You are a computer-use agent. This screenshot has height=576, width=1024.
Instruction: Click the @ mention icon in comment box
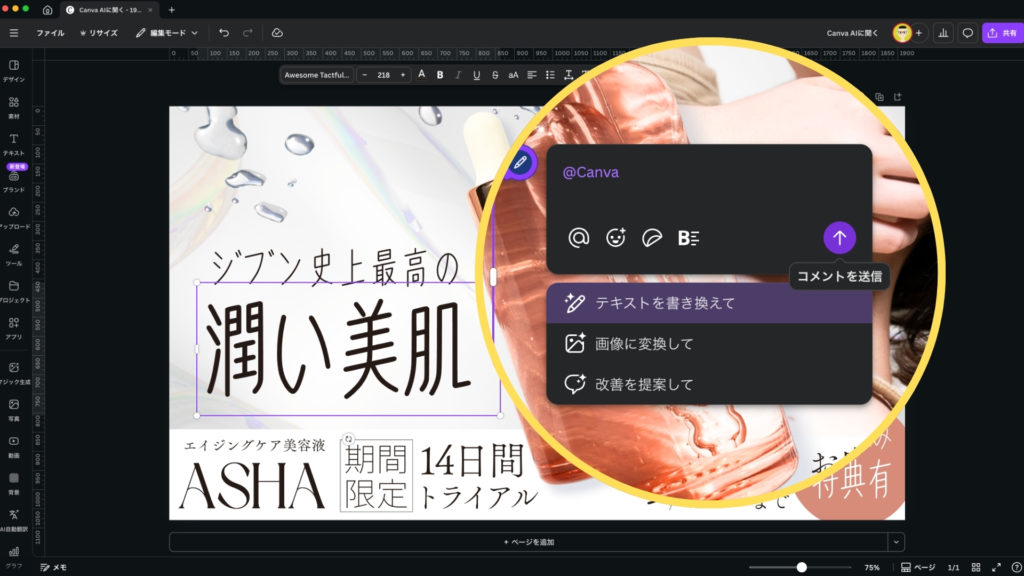[578, 238]
